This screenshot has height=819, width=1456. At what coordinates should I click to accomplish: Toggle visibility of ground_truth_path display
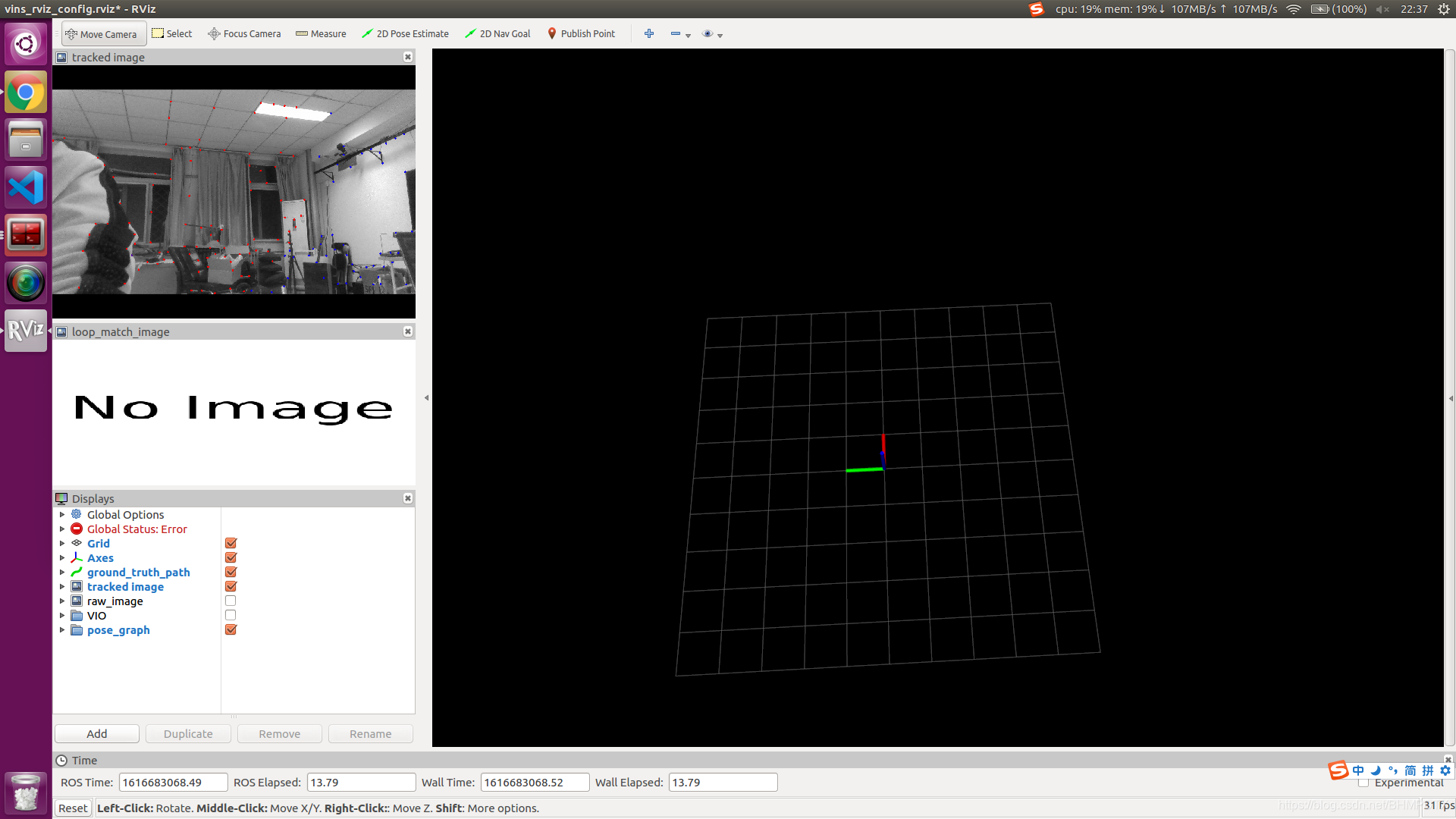(230, 572)
